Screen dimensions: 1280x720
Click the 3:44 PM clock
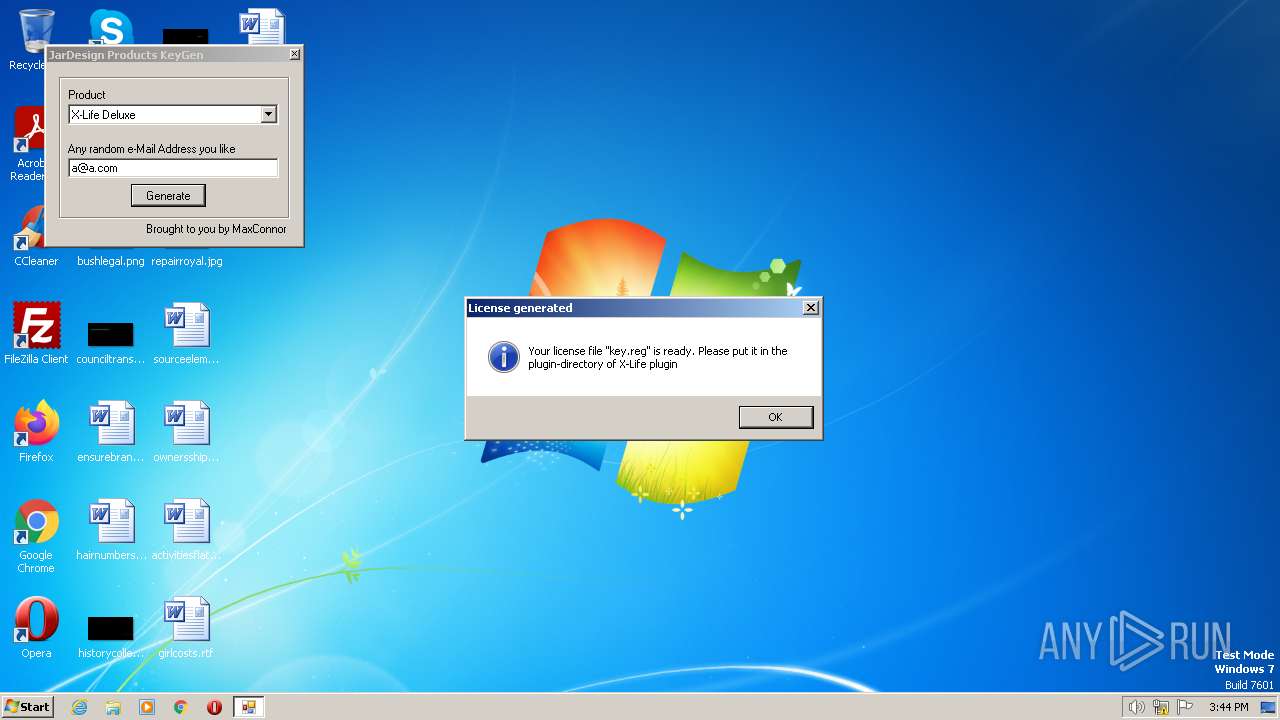[x=1228, y=707]
